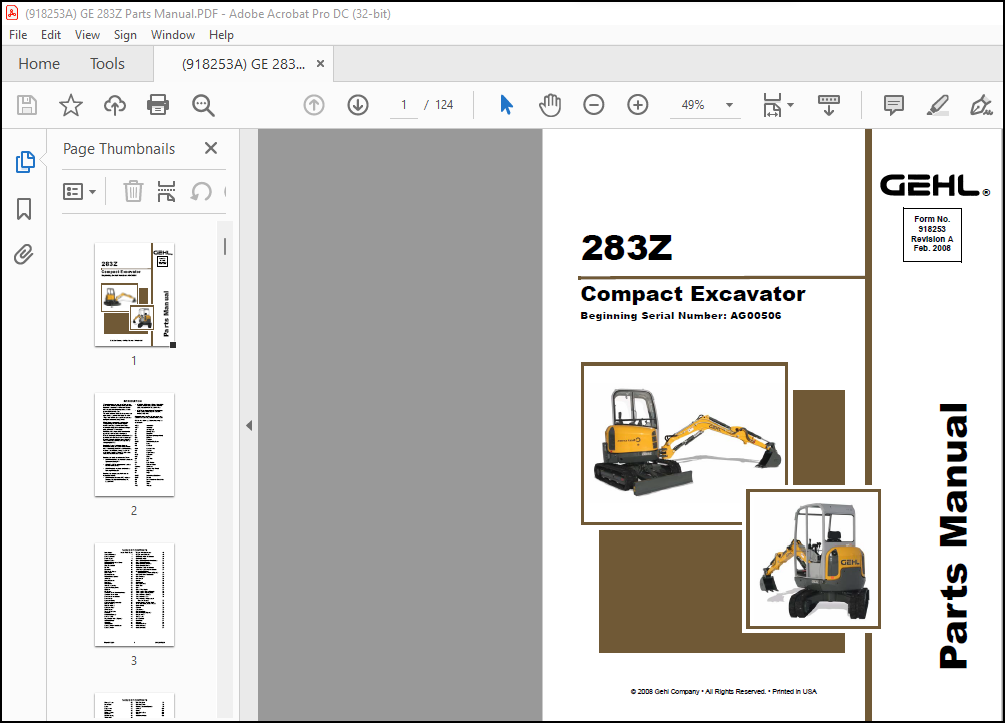
Task: Click the "Compact Excavator" title text
Action: (x=693, y=294)
